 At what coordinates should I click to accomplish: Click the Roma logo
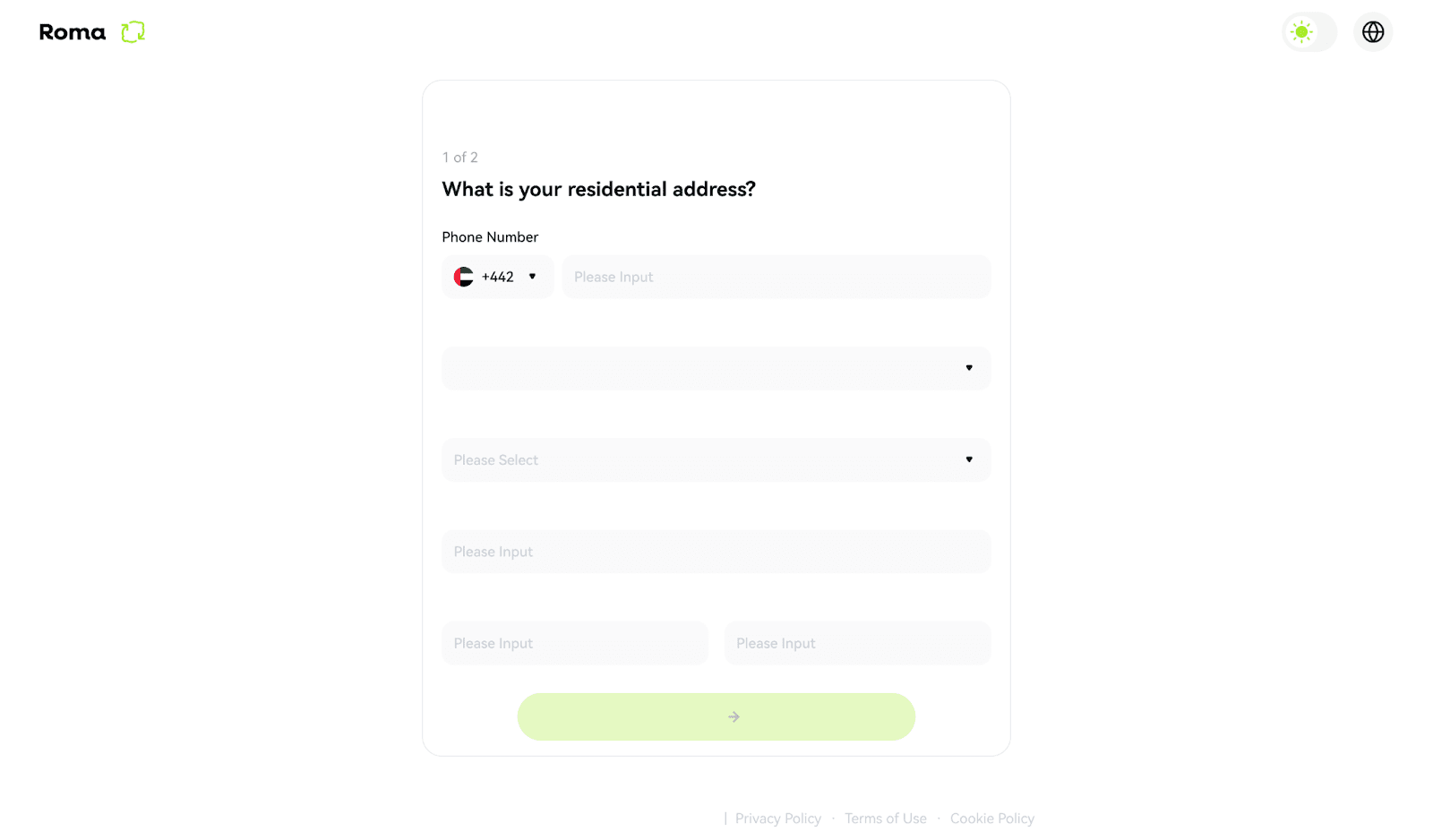point(72,32)
